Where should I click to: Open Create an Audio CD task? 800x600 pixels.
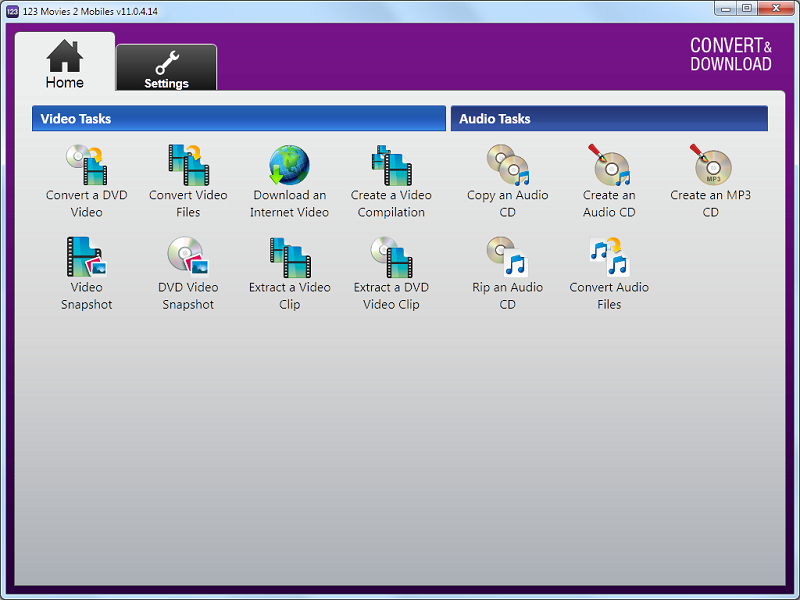pos(609,166)
